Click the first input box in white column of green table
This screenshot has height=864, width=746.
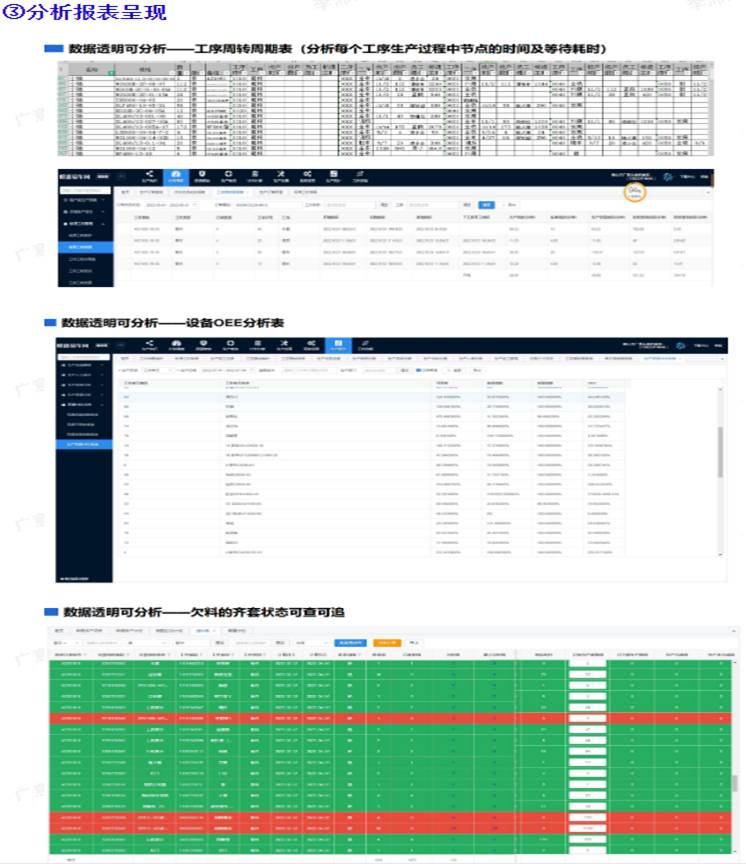(x=587, y=663)
